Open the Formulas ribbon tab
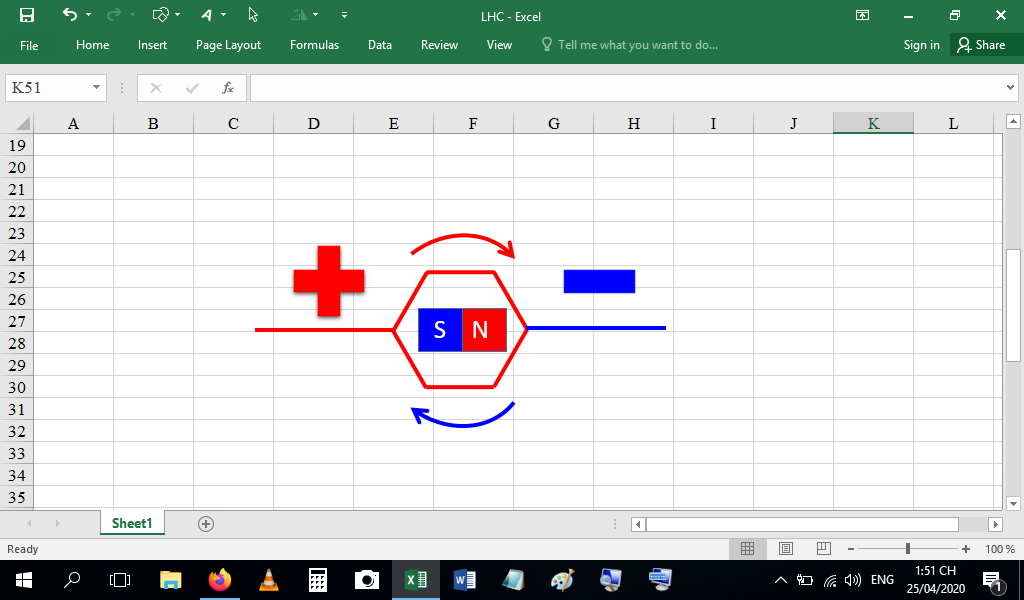This screenshot has height=600, width=1024. coord(314,45)
